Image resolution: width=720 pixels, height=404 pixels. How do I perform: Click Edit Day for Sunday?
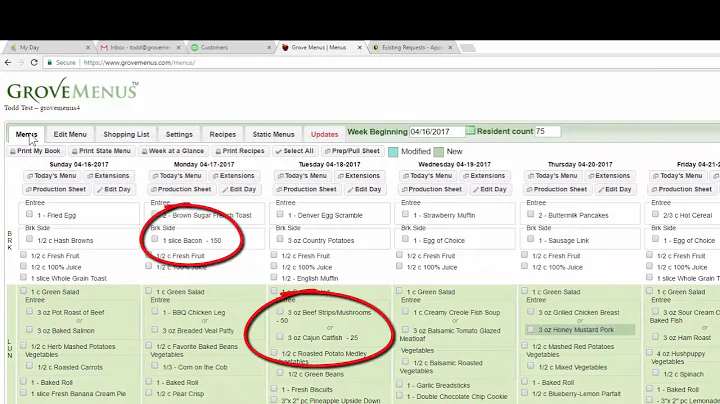tap(114, 189)
